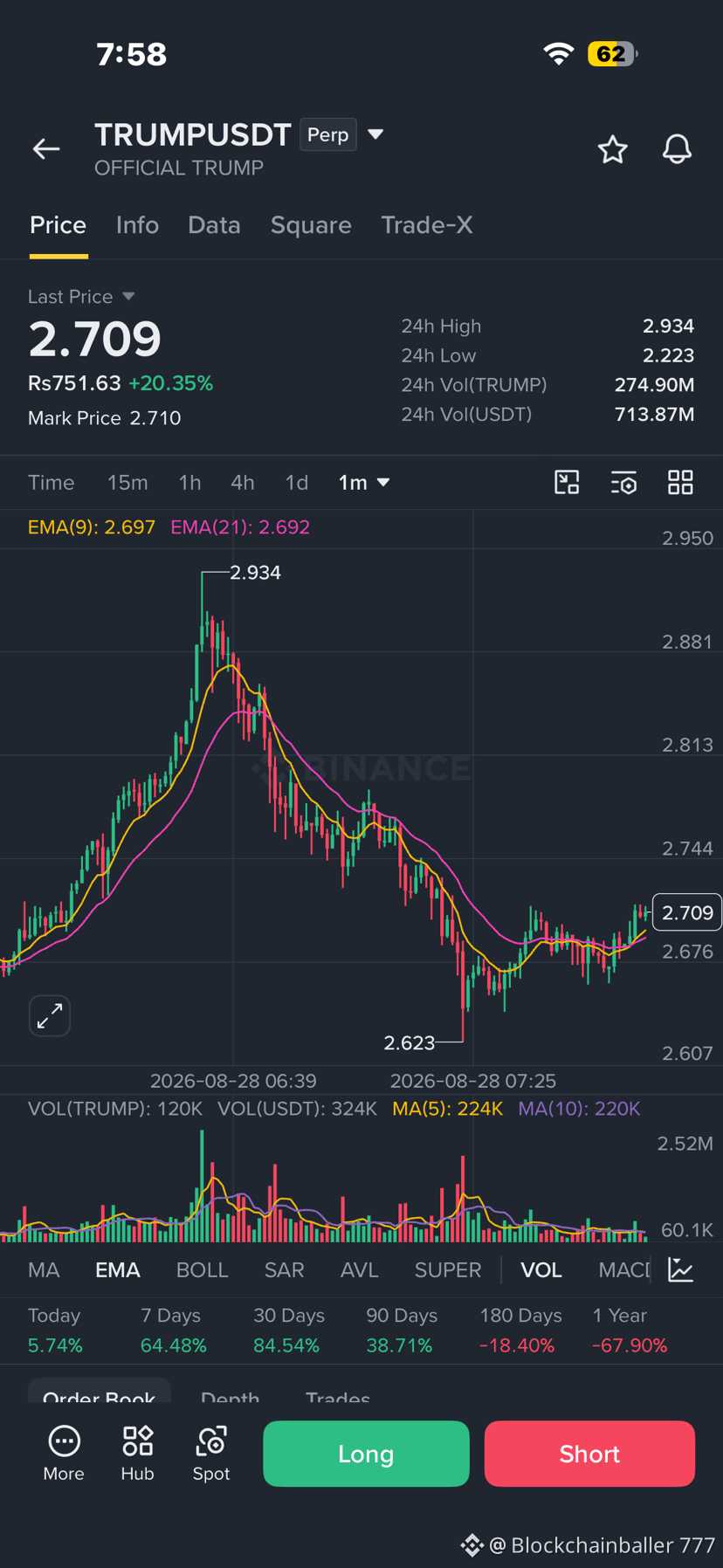The width and height of the screenshot is (723, 1568).
Task: Tap the EMA(9): 2.697 legend
Action: [92, 527]
